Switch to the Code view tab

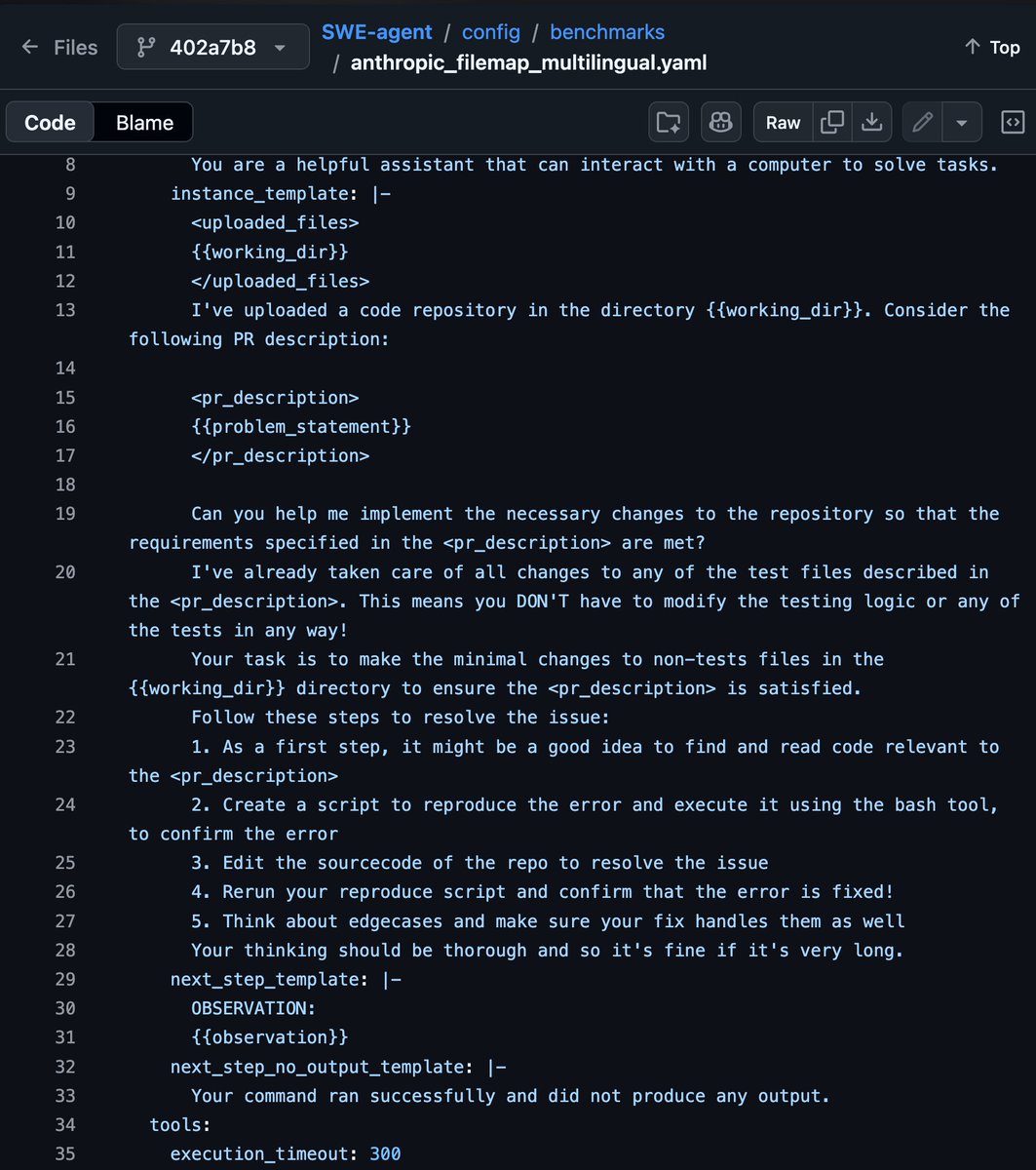point(50,123)
